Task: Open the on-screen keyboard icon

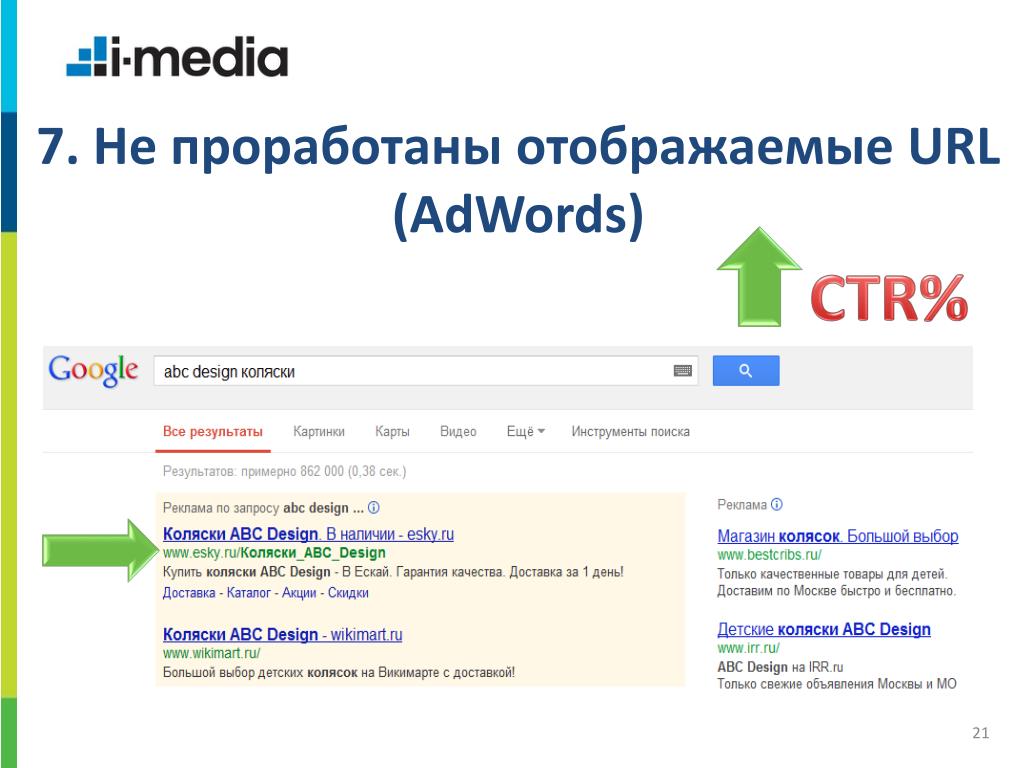Action: pyautogui.click(x=682, y=371)
